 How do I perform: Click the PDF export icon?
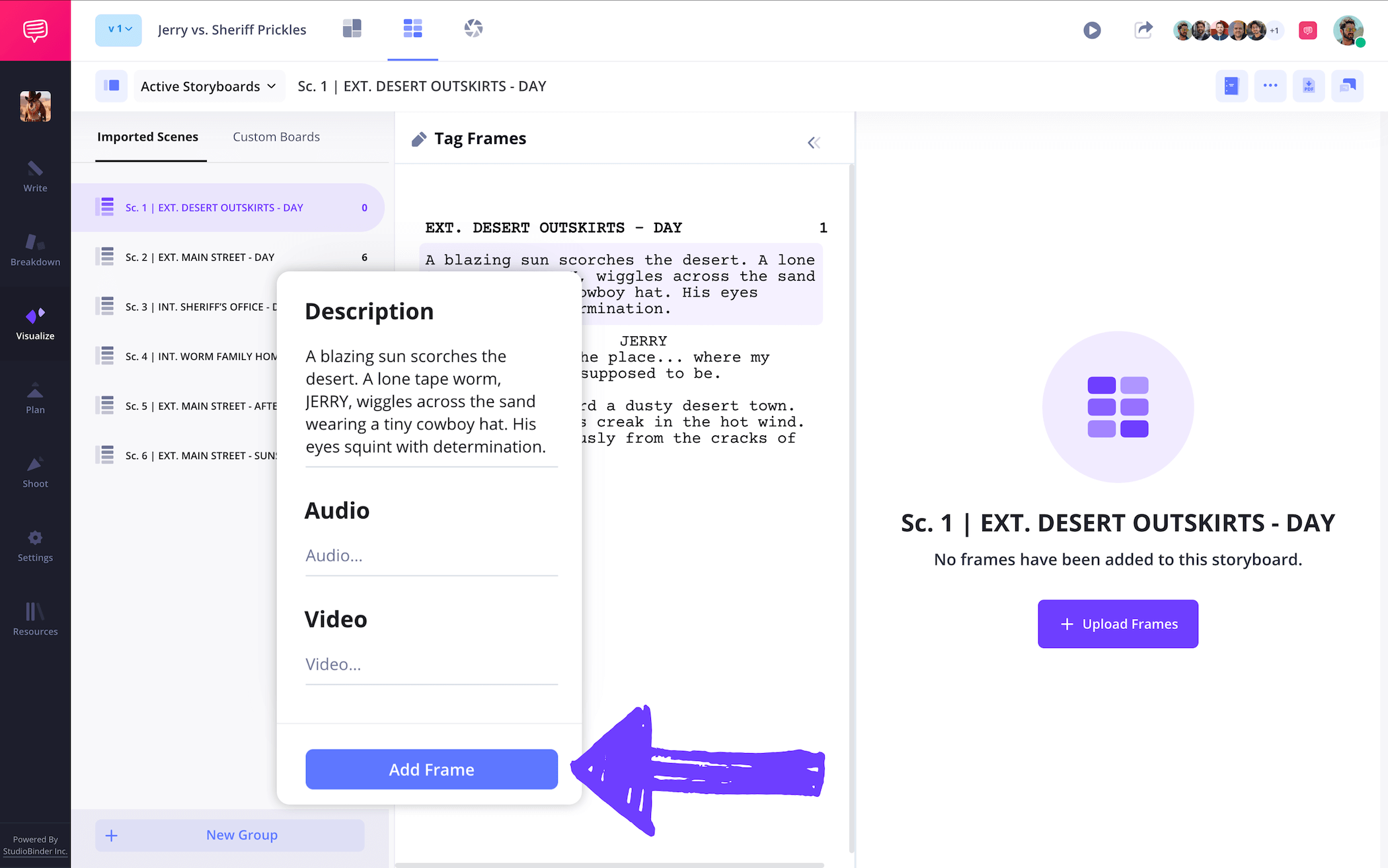pos(1308,86)
